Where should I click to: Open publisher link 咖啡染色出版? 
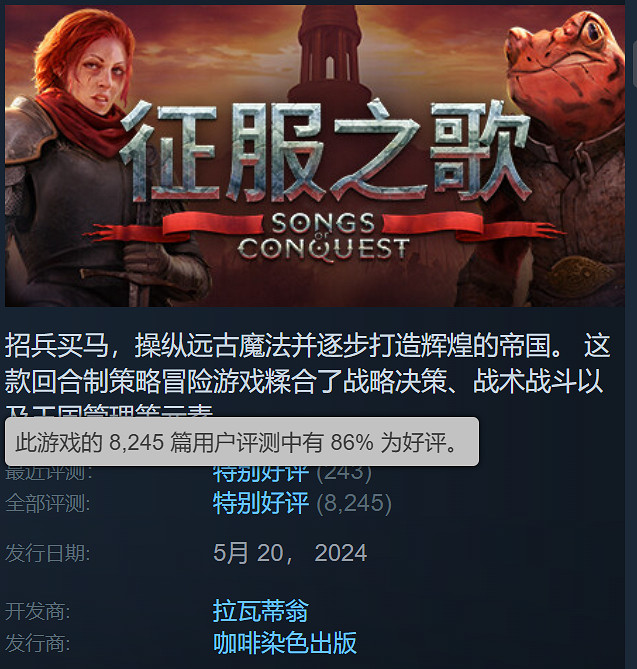coord(285,643)
